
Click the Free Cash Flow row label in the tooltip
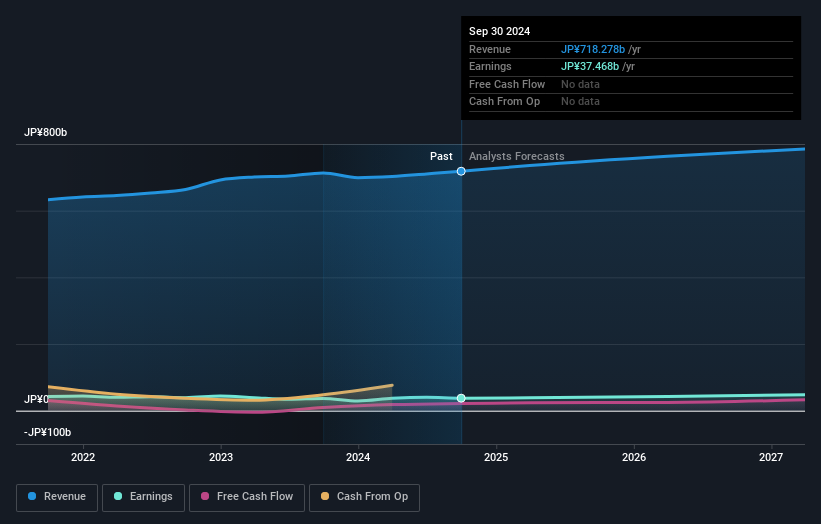click(507, 84)
